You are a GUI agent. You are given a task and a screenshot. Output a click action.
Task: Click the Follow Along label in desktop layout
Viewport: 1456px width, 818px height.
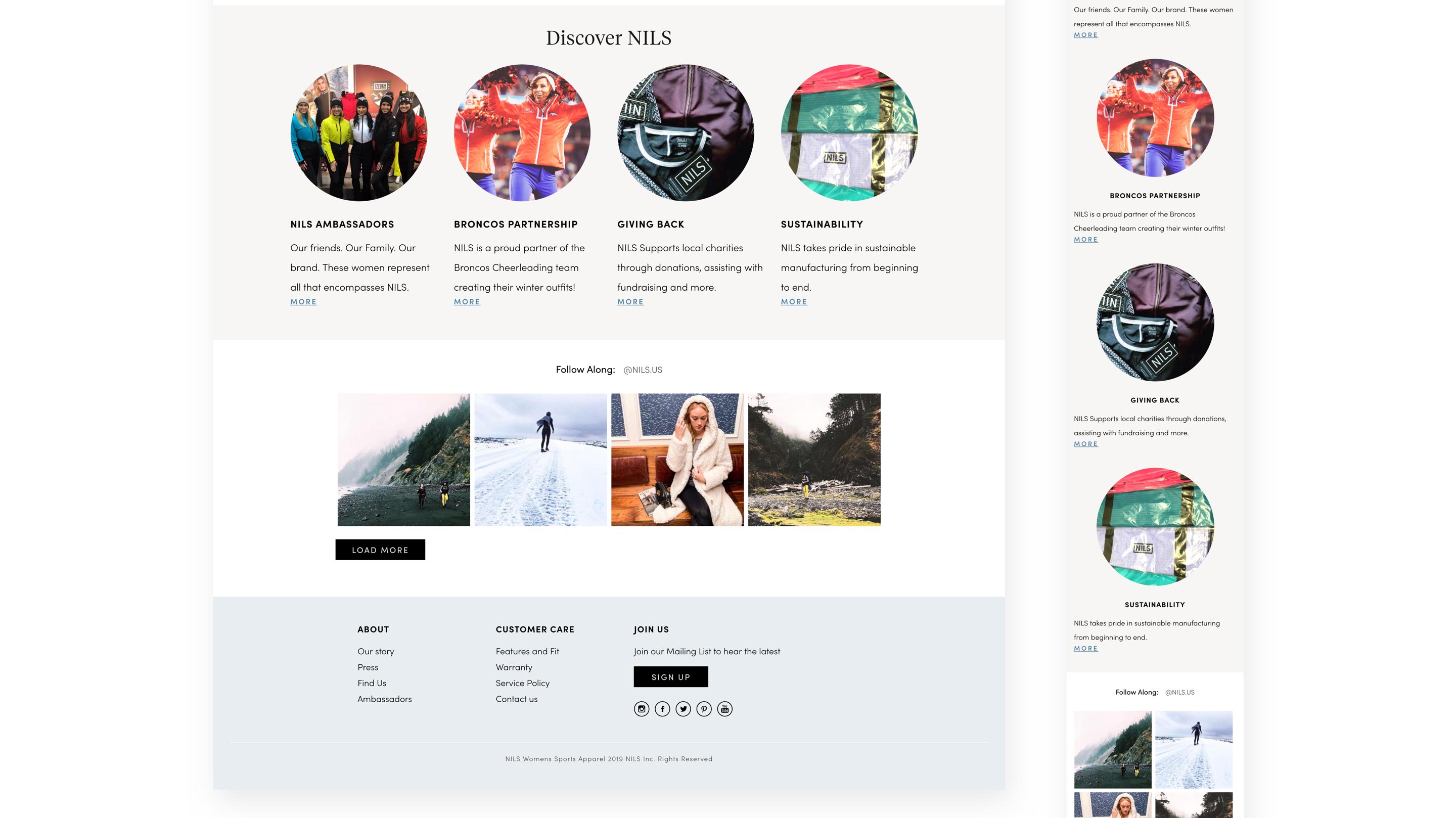585,370
